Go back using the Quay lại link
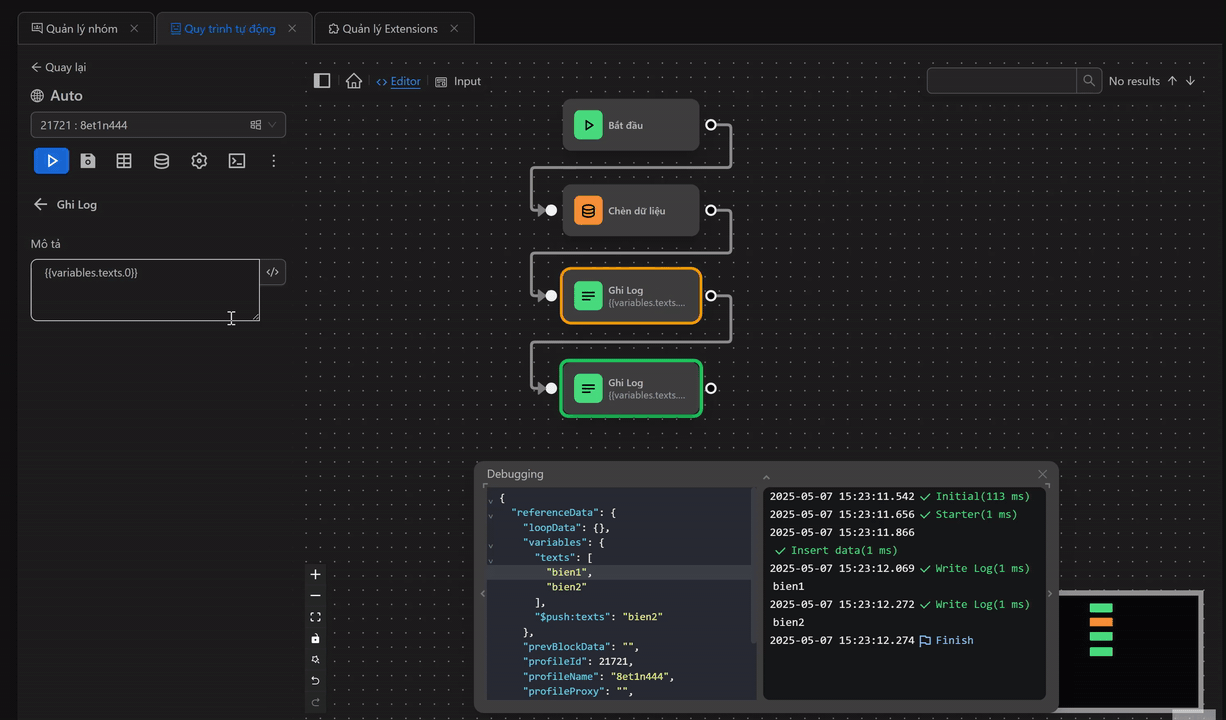The width and height of the screenshot is (1226, 720). tap(56, 67)
